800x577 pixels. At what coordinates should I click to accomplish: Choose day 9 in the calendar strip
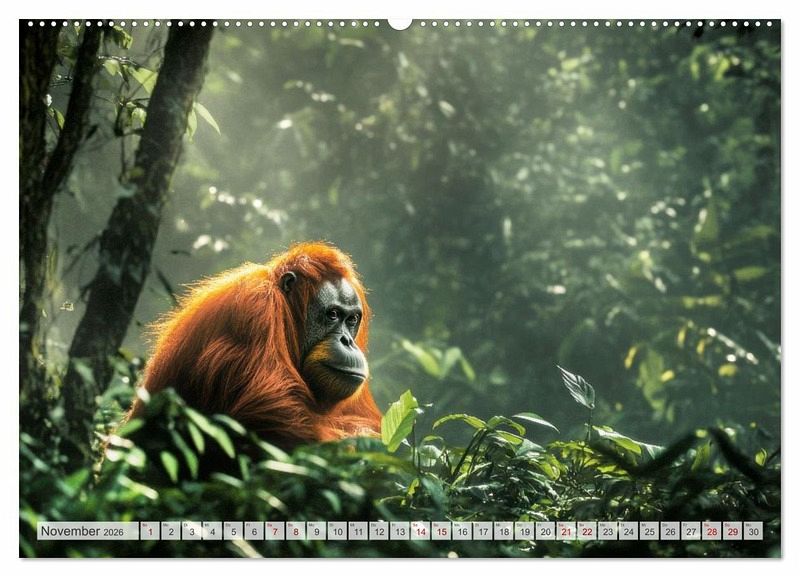coord(317,531)
